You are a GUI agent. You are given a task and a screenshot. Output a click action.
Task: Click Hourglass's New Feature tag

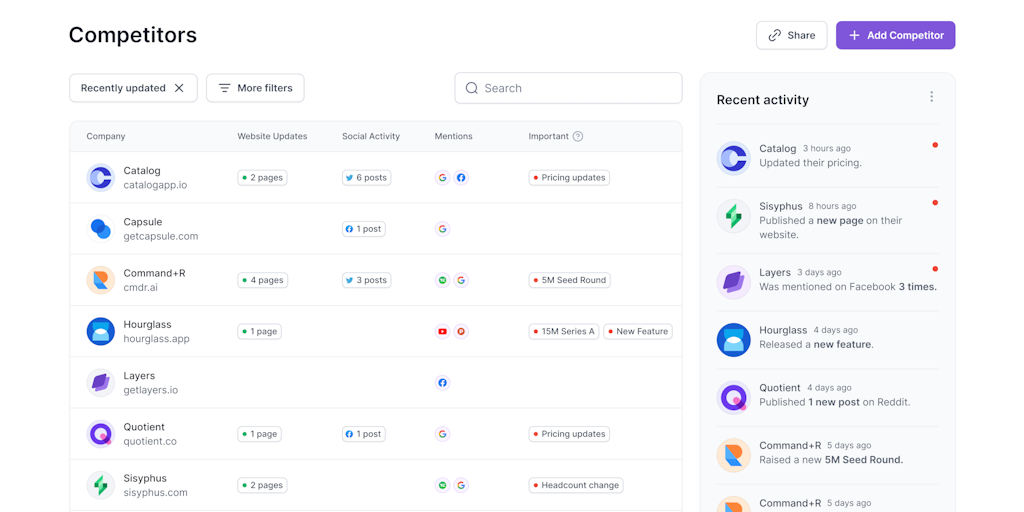pyautogui.click(x=637, y=332)
